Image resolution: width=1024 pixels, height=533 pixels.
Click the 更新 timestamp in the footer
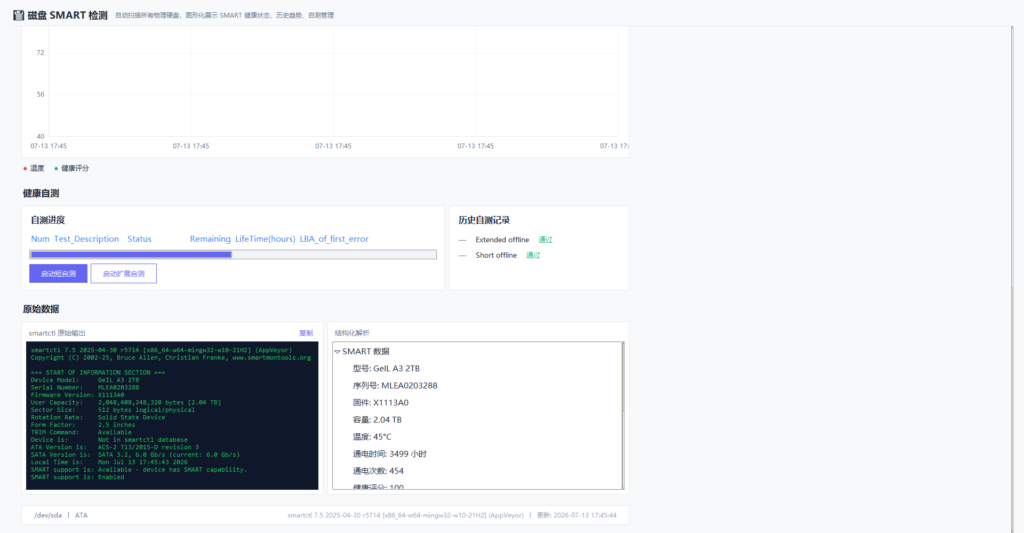tap(577, 515)
